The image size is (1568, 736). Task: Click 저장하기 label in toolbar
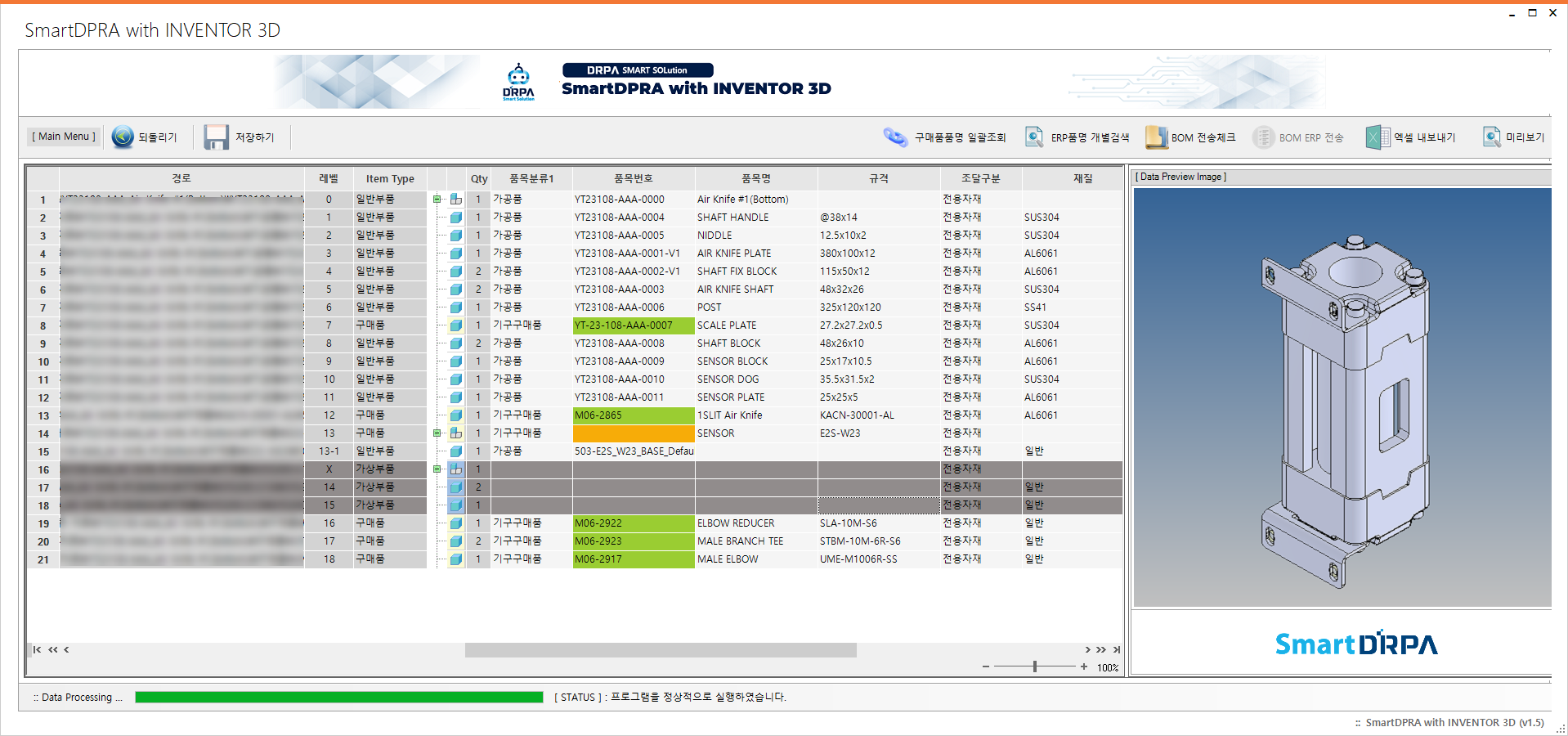[255, 137]
